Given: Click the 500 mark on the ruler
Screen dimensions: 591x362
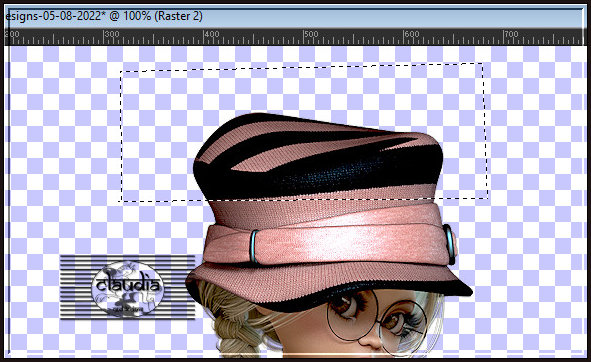Looking at the screenshot, I should pos(311,34).
